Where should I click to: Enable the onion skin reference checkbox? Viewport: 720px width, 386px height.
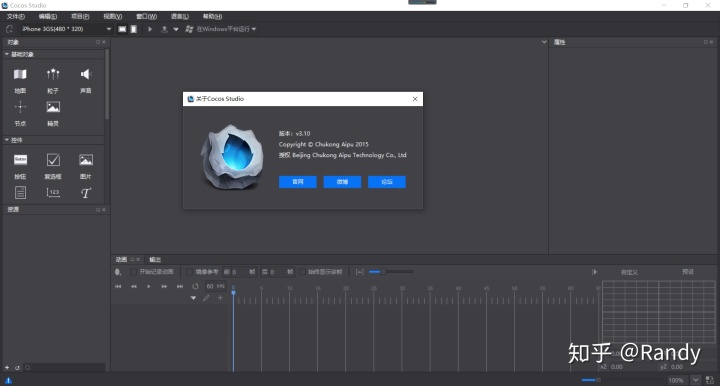pos(189,272)
